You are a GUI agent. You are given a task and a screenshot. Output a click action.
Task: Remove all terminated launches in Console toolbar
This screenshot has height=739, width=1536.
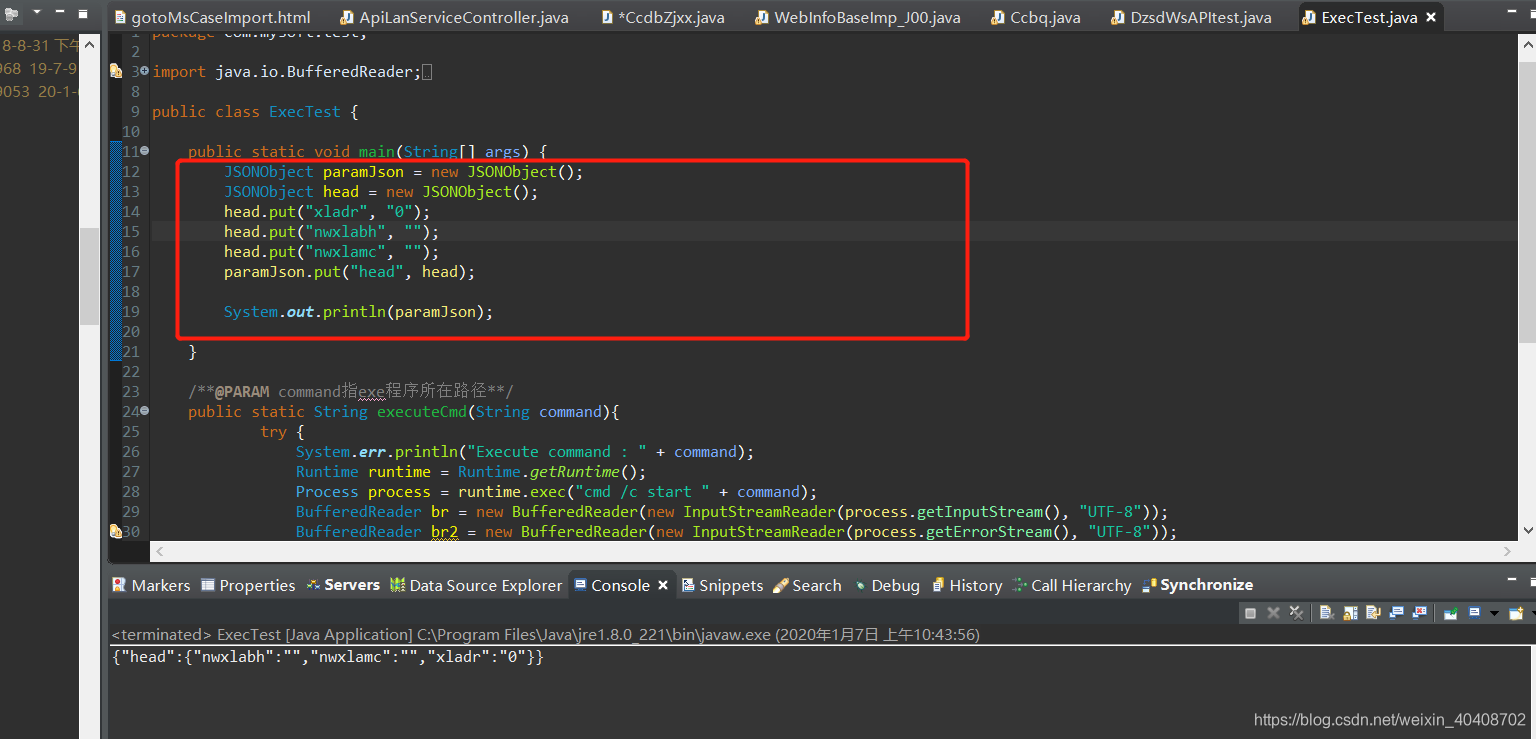point(1296,613)
